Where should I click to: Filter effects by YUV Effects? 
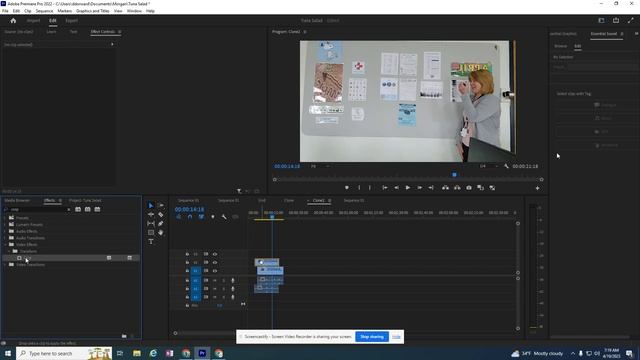pyautogui.click(x=97, y=209)
